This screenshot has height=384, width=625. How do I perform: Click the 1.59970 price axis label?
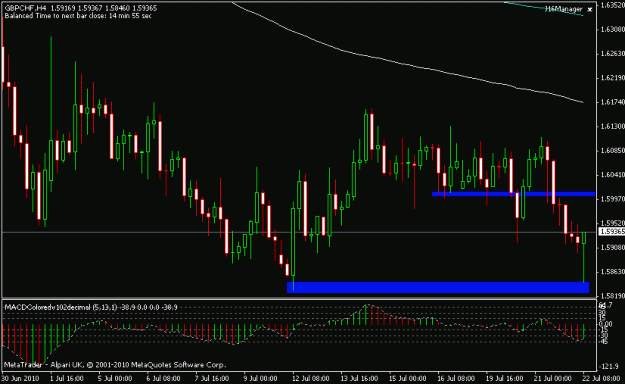pos(612,199)
